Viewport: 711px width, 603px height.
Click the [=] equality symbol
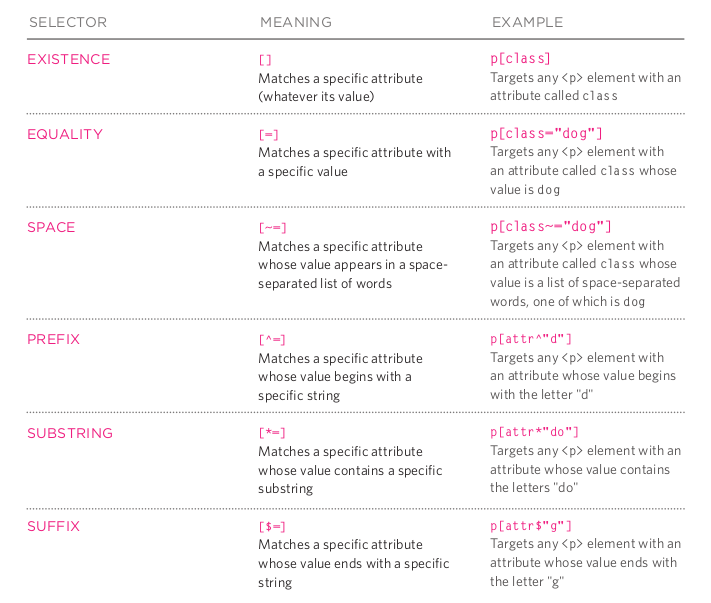pos(268,135)
